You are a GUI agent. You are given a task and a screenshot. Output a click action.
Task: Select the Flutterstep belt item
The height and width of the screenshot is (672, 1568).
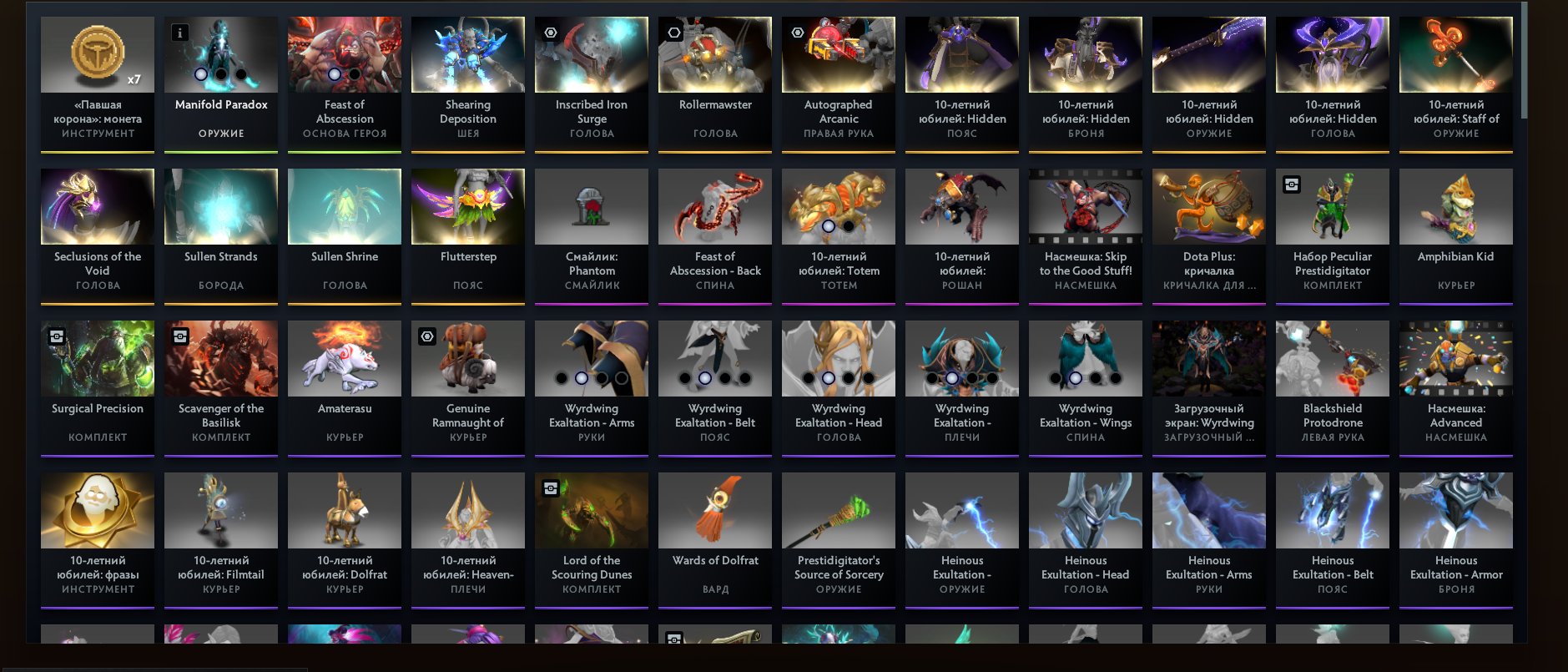click(468, 236)
